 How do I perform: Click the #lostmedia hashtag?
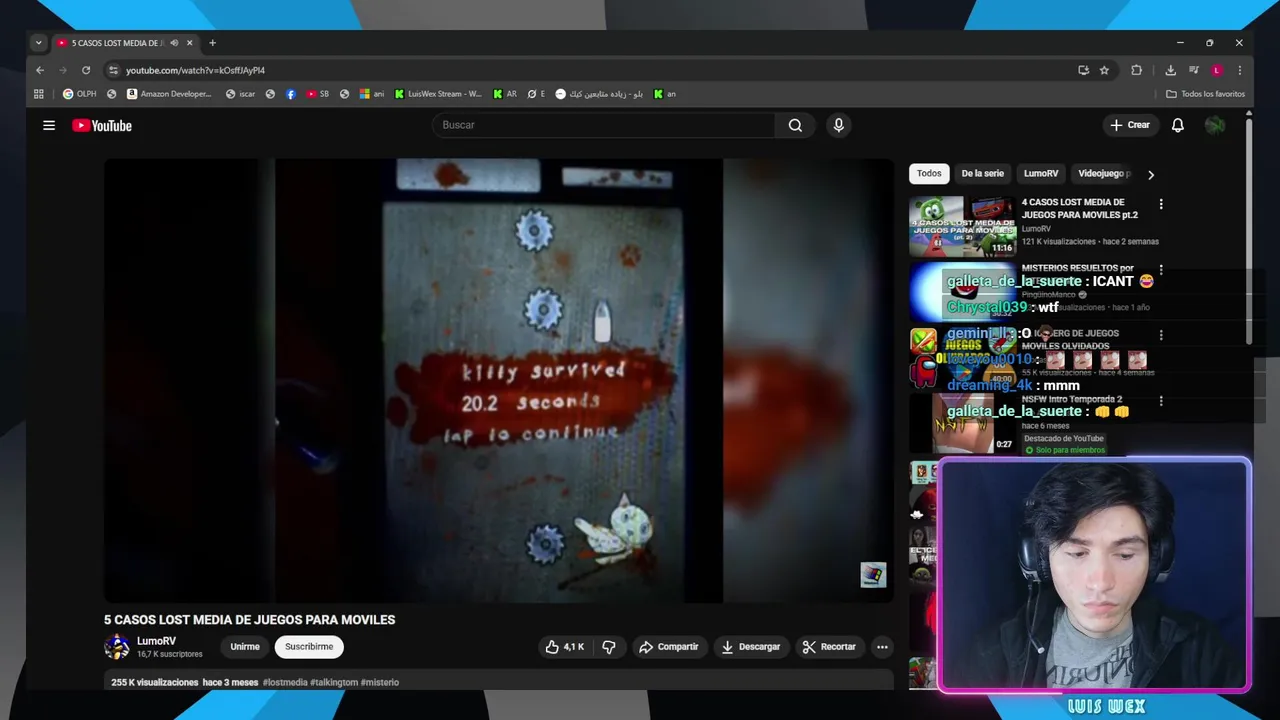[x=285, y=682]
